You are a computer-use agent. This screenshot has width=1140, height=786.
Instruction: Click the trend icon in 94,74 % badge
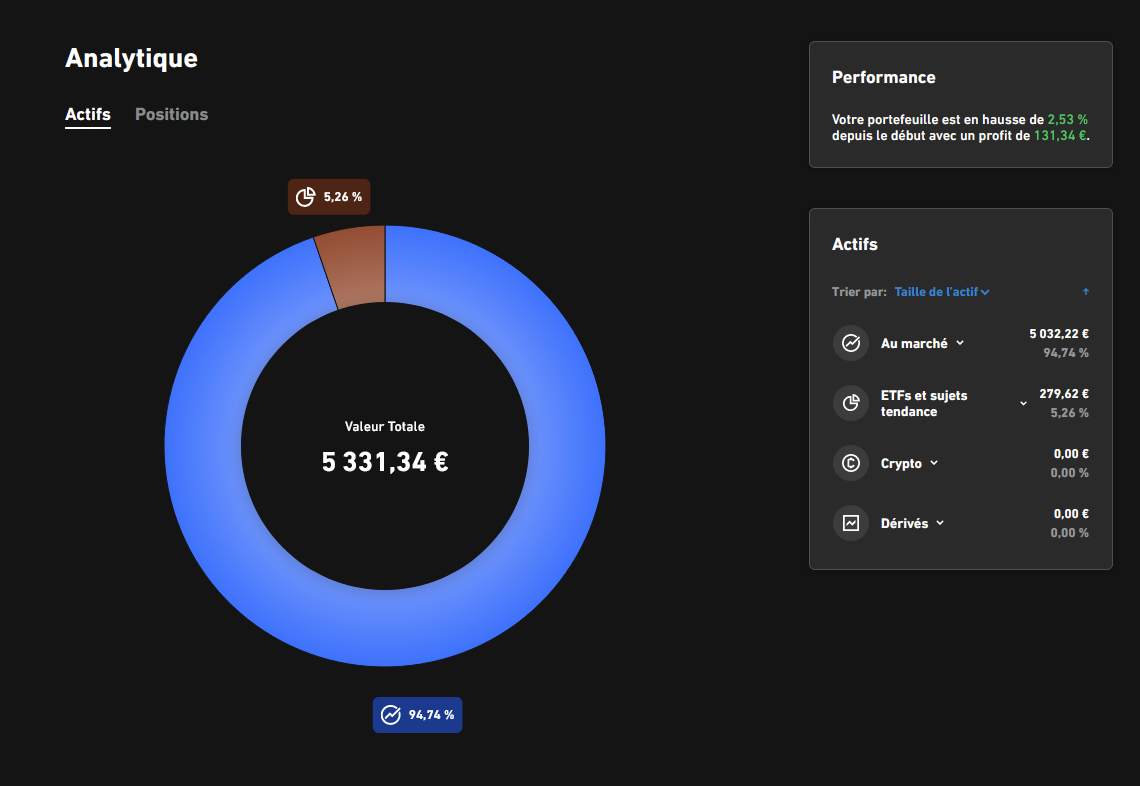coord(390,715)
